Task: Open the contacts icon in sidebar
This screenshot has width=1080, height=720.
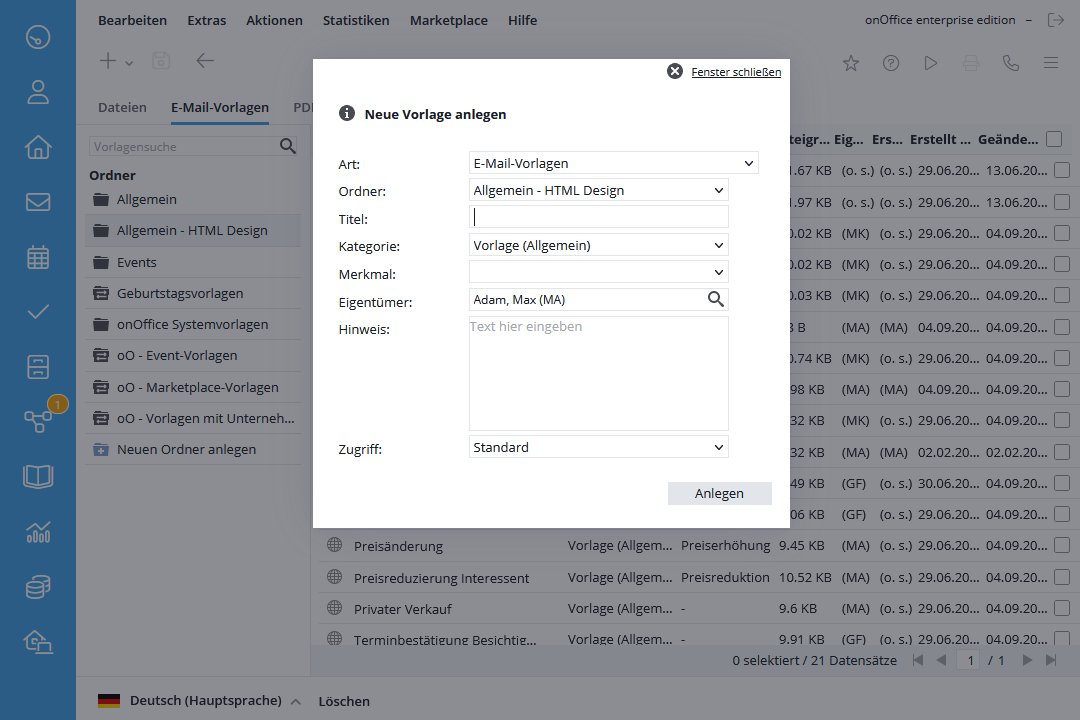Action: click(x=38, y=93)
